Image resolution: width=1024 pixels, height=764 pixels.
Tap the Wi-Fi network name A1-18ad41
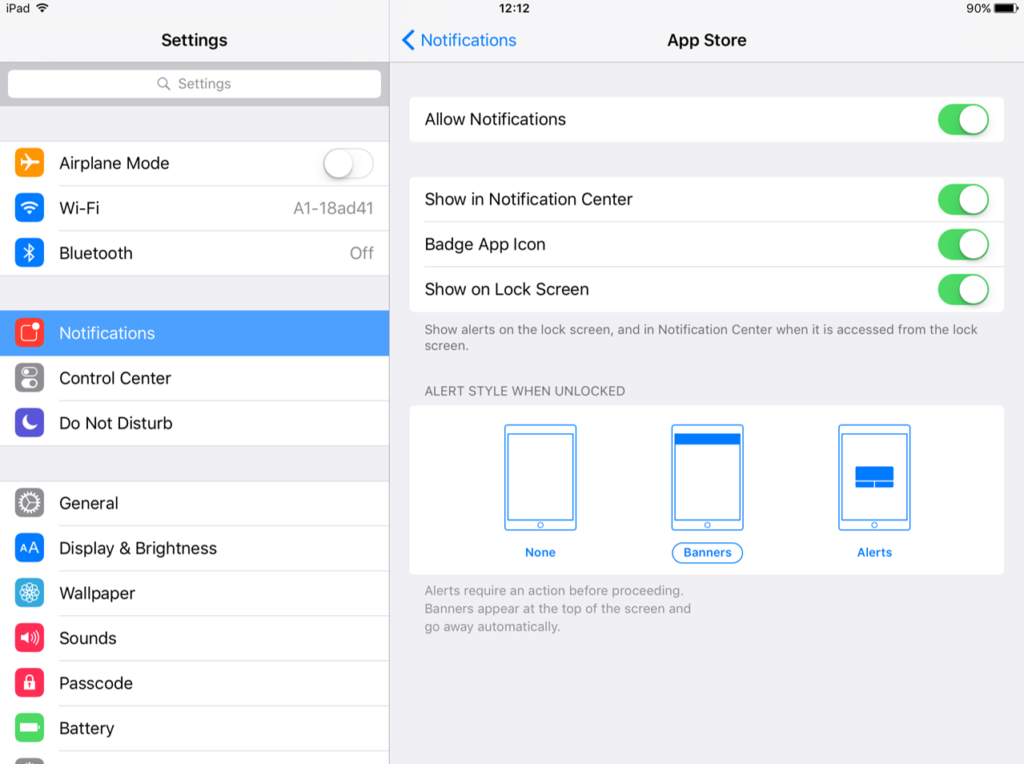click(x=333, y=208)
